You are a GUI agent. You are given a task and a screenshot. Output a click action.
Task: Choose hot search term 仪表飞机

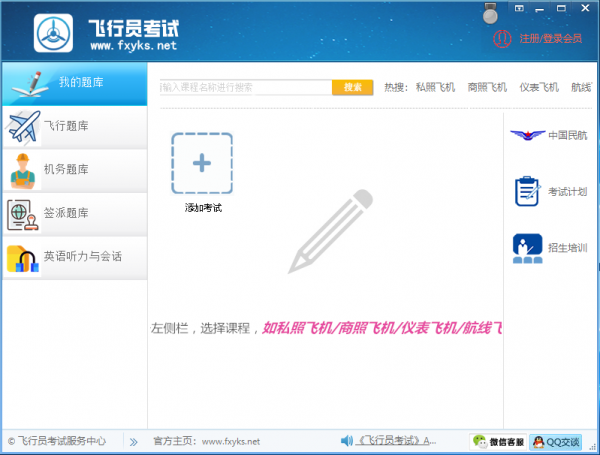point(539,88)
